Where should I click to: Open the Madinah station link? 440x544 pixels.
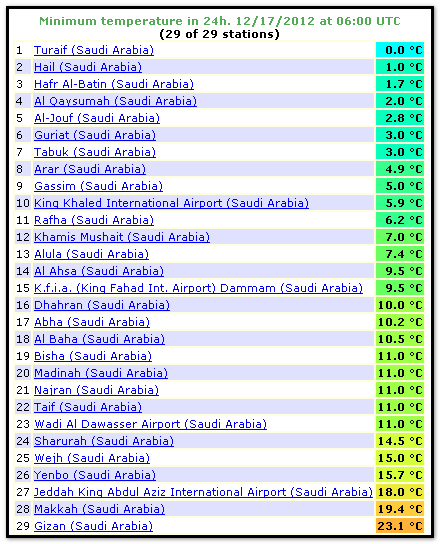(101, 373)
